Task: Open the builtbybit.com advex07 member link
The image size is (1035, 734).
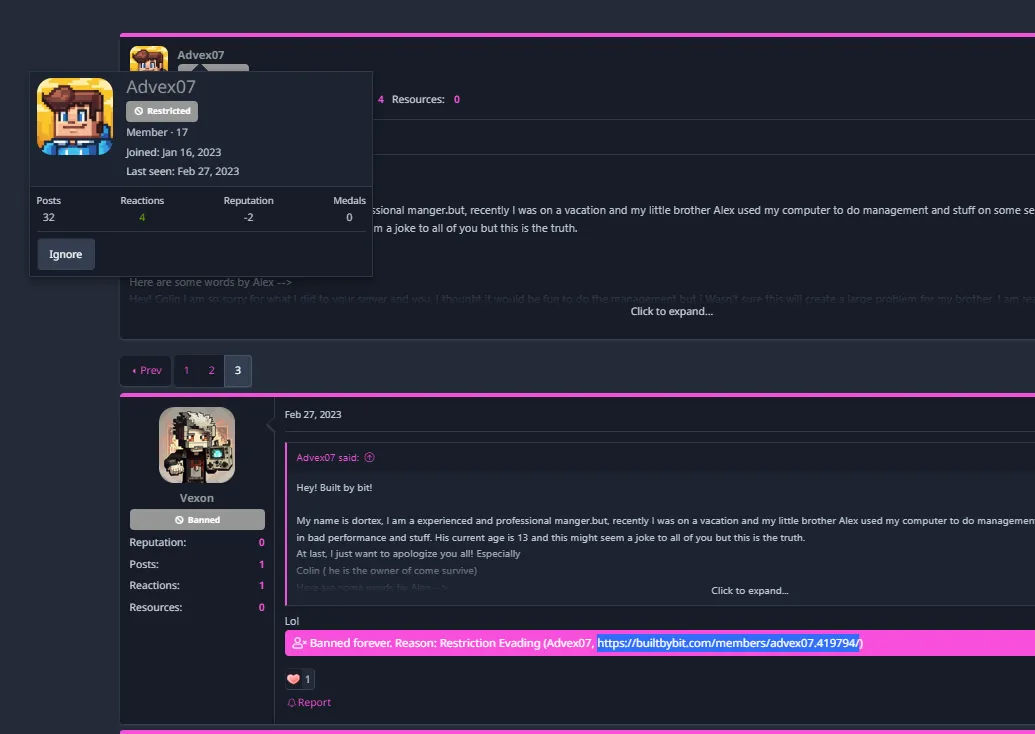Action: (729, 643)
